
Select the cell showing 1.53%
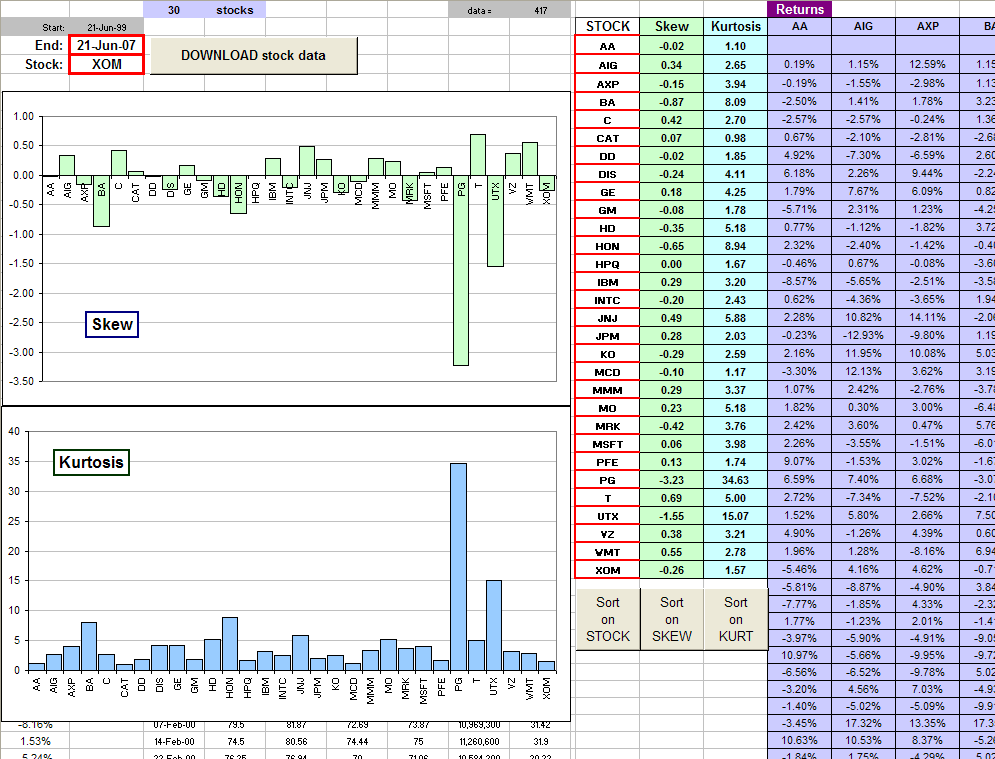[36, 741]
